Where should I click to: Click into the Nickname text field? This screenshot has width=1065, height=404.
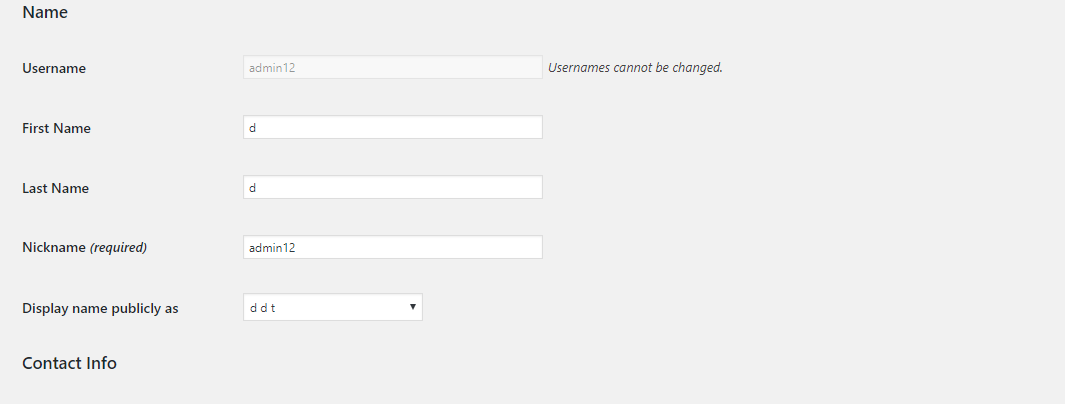[392, 248]
